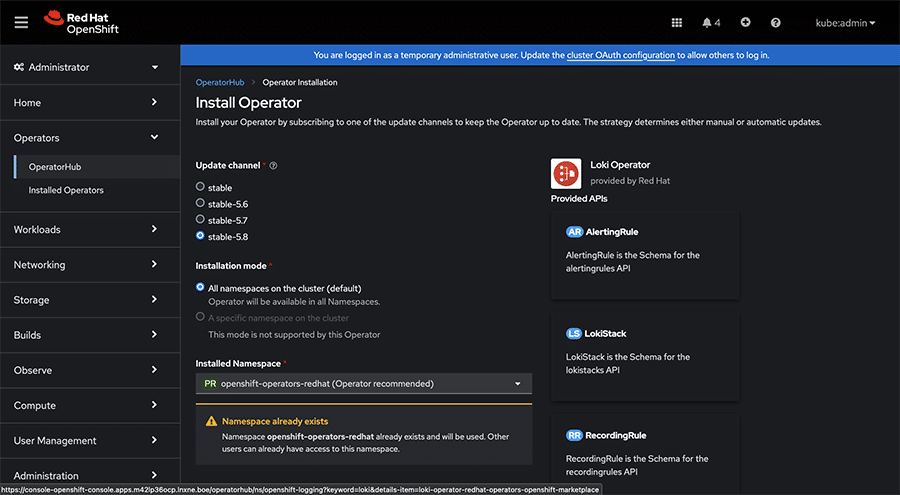This screenshot has height=495, width=900.
Task: Click the cluster OAuth configuration link
Action: click(620, 55)
